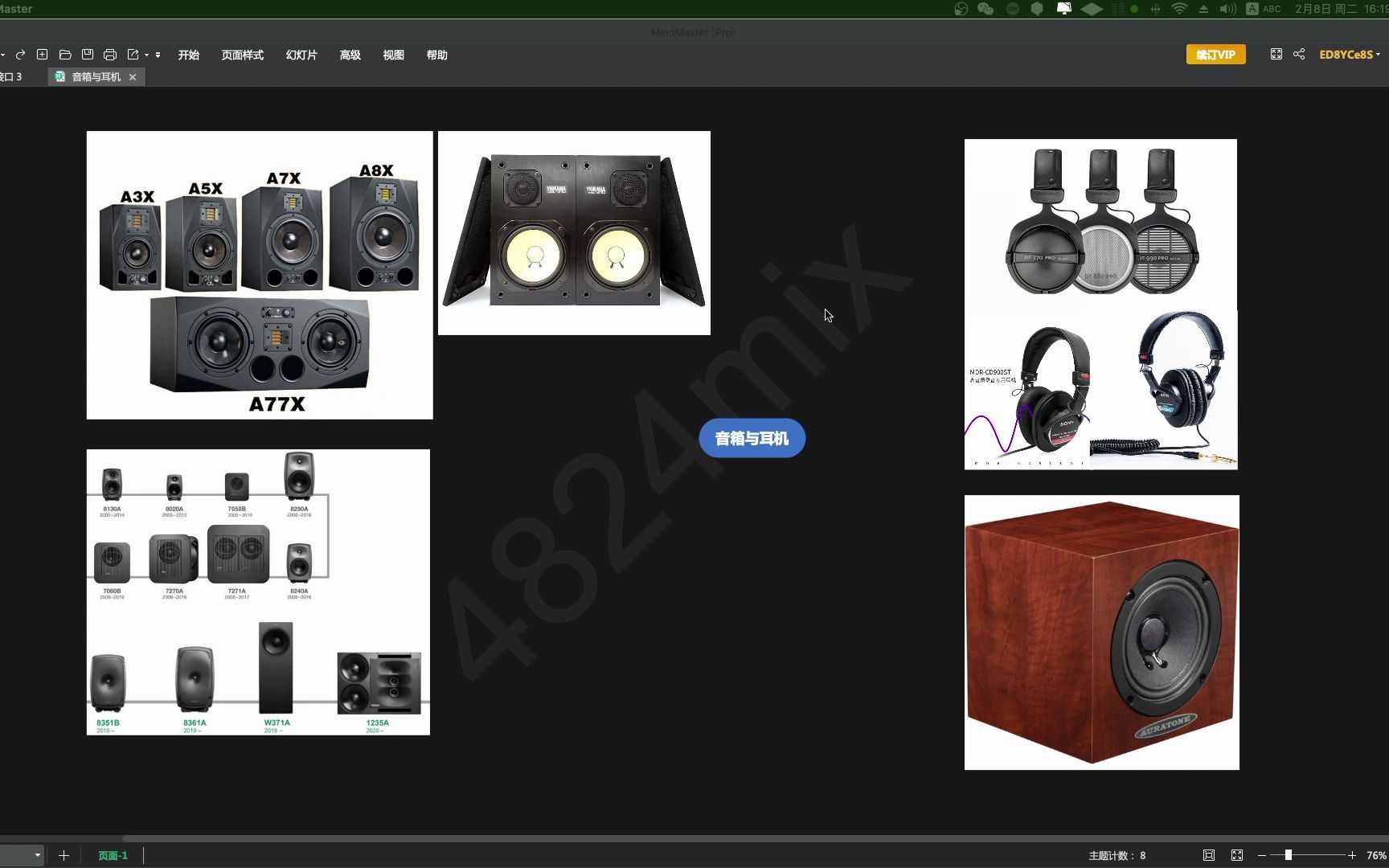
Task: Open WeChat icon in macOS menu bar
Action: click(x=985, y=9)
